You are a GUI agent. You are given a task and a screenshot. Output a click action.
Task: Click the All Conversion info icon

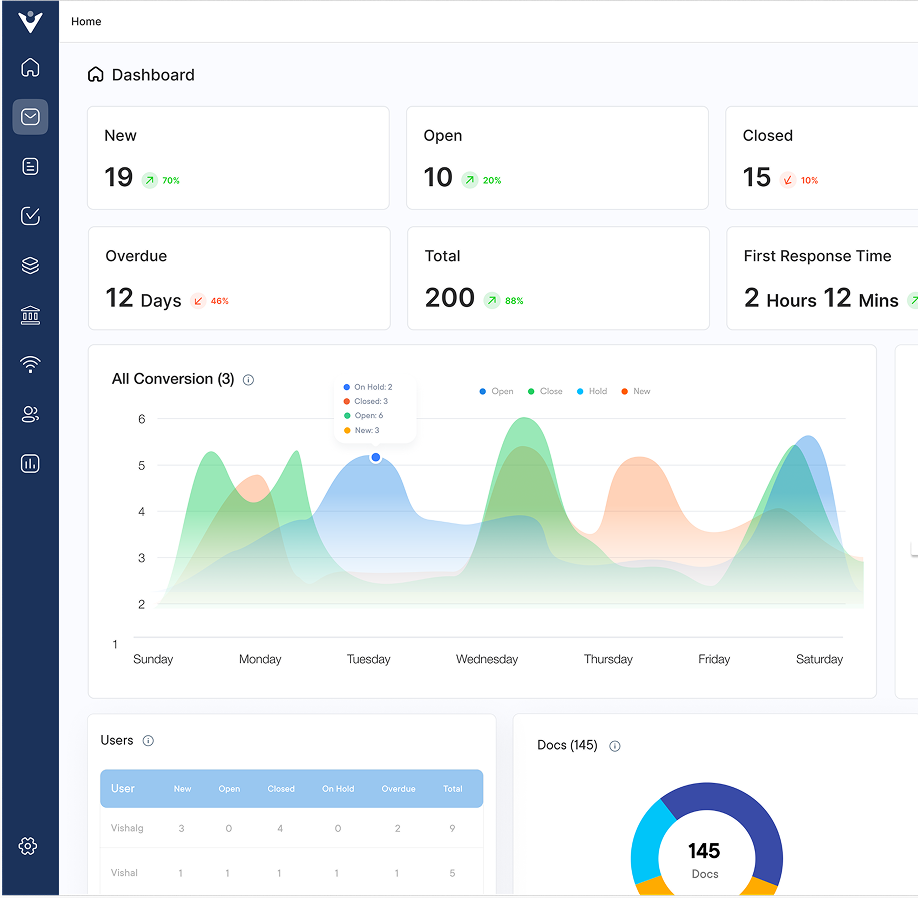[248, 380]
